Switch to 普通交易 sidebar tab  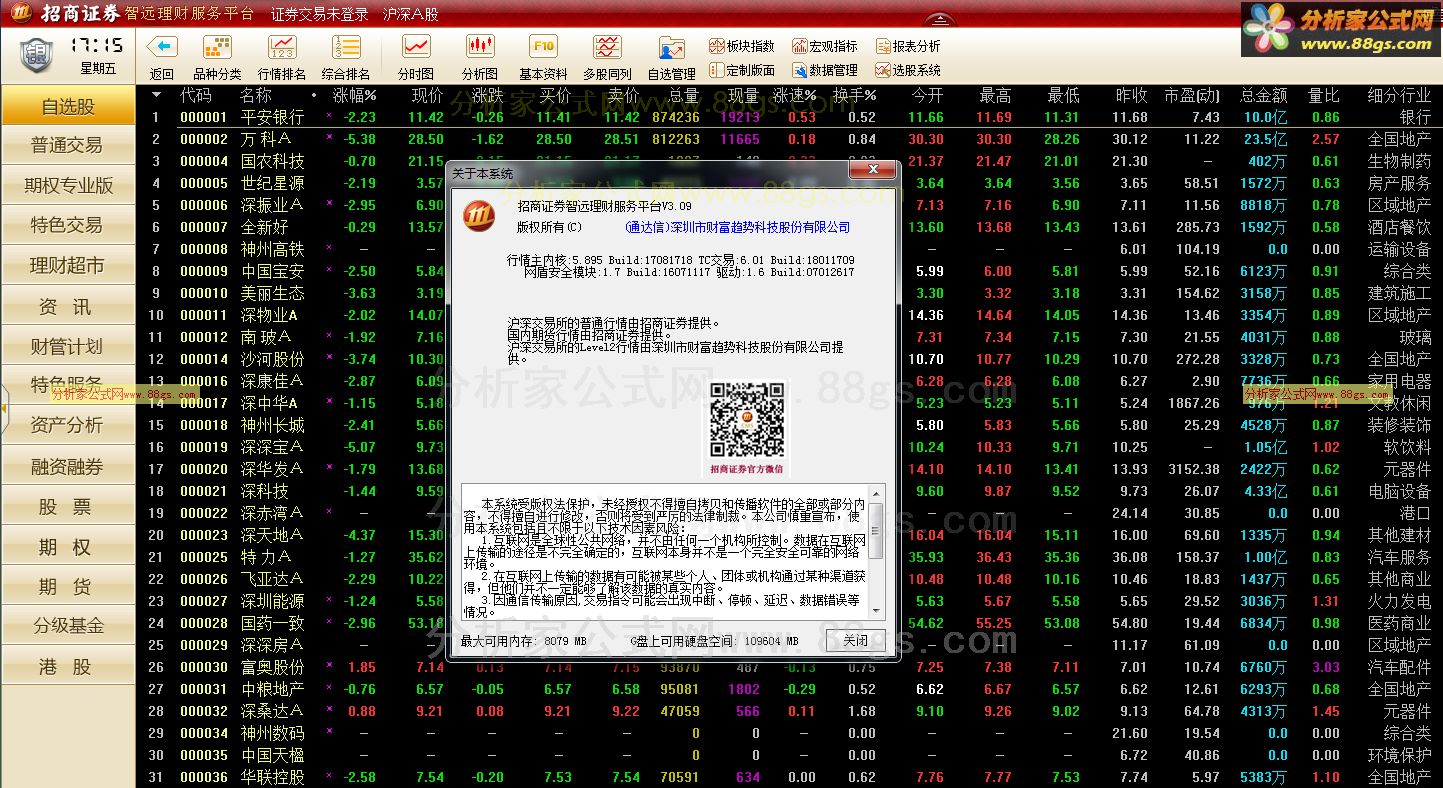coord(68,145)
